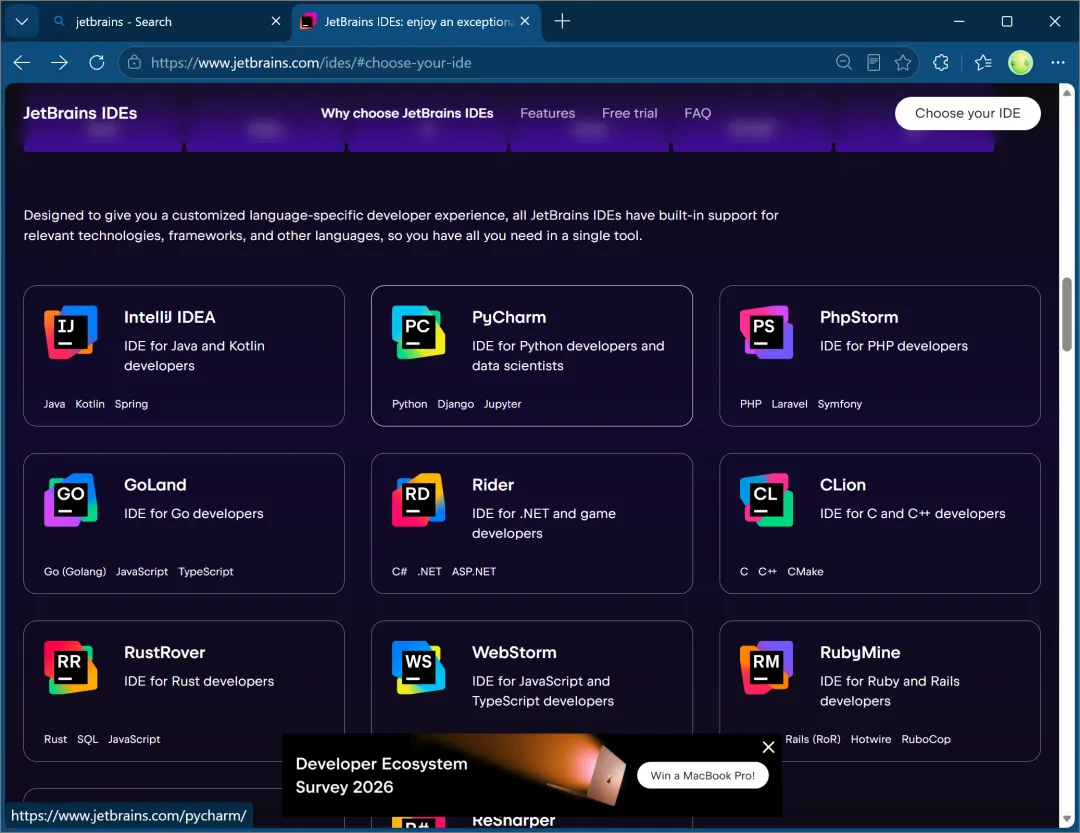Open the PhpStorm title link

click(x=859, y=317)
